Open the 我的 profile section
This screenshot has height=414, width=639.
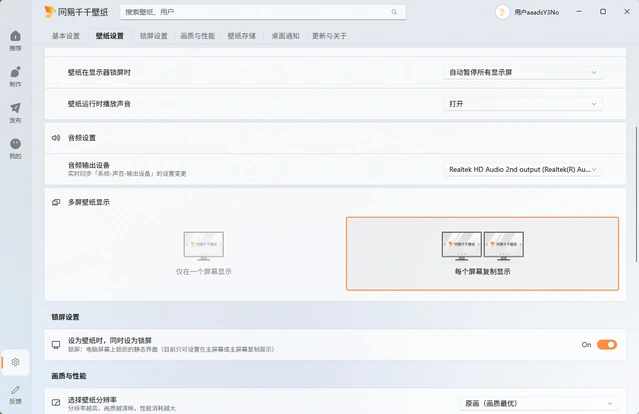(15, 148)
